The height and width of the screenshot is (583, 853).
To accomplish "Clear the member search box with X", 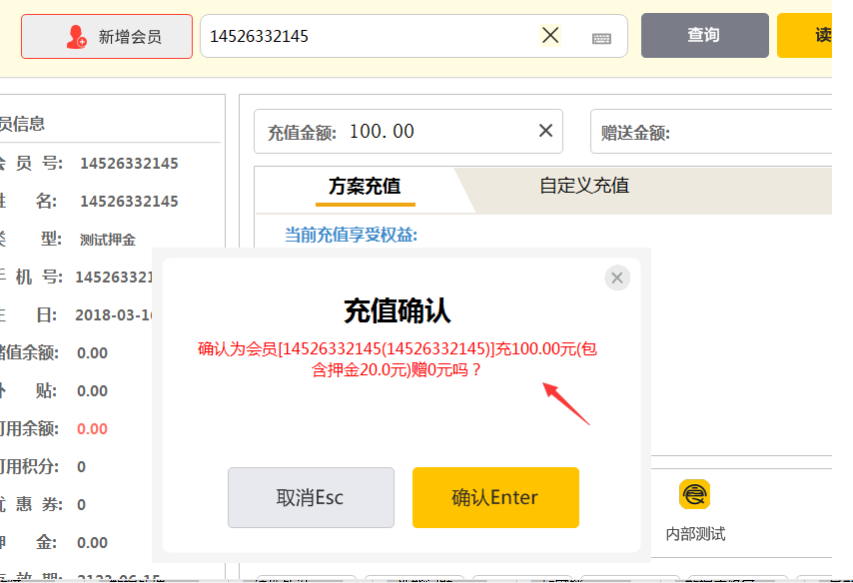I will click(x=550, y=36).
